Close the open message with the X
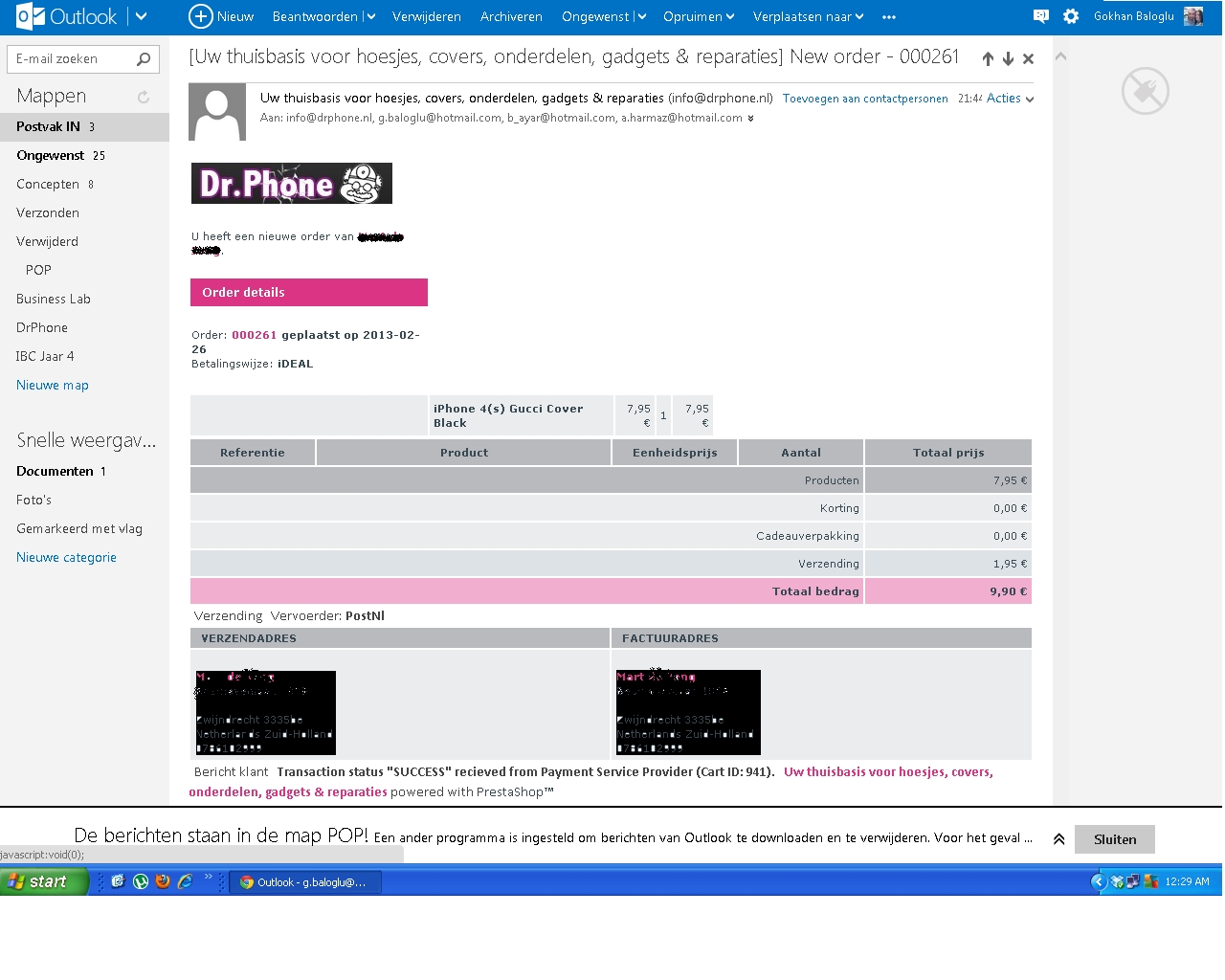This screenshot has width=1225, height=980. (x=1028, y=59)
